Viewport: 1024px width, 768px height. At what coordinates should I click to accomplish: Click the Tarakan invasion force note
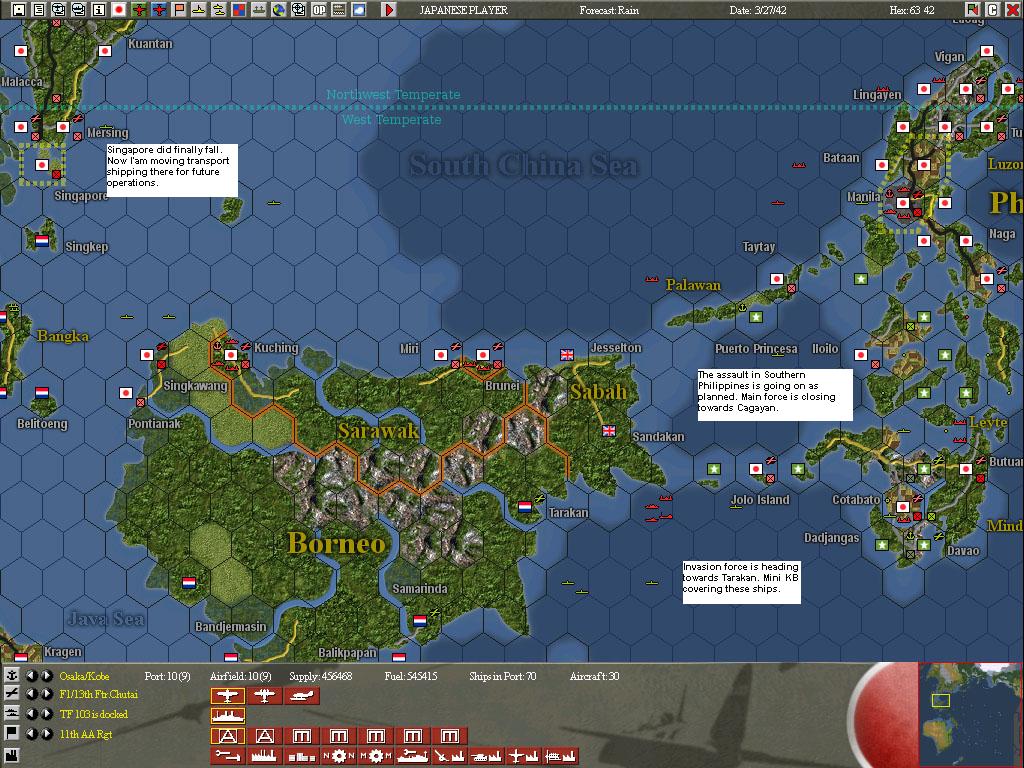(x=741, y=582)
